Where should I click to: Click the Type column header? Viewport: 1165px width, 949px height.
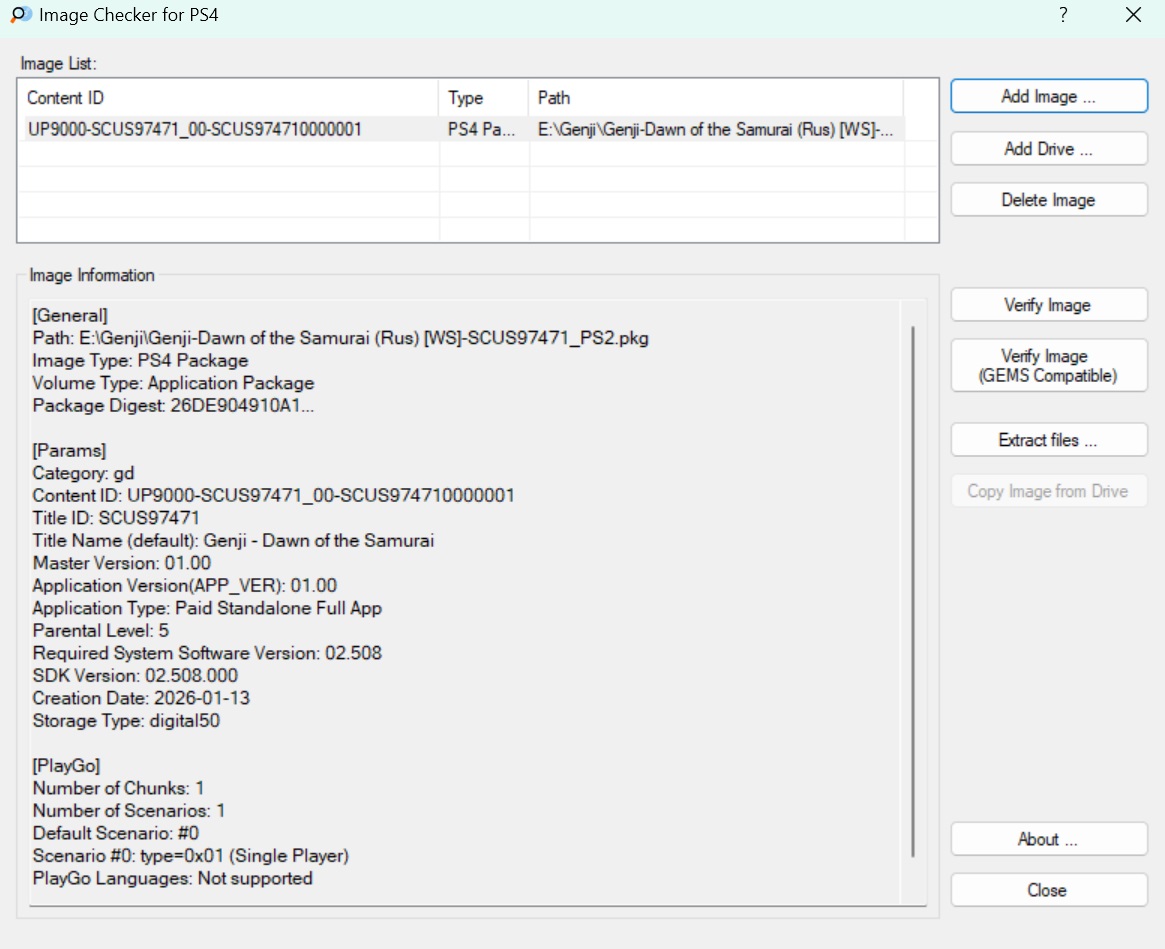483,98
